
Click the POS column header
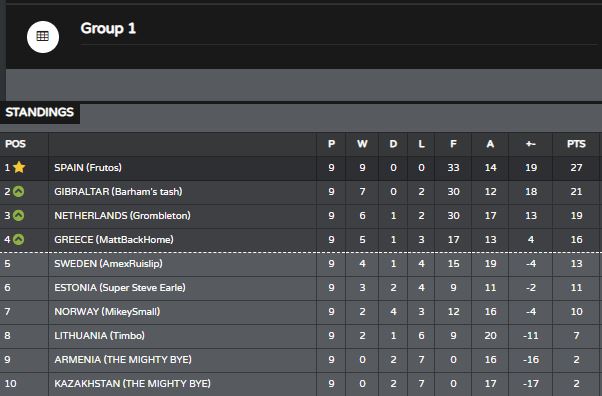coord(15,144)
